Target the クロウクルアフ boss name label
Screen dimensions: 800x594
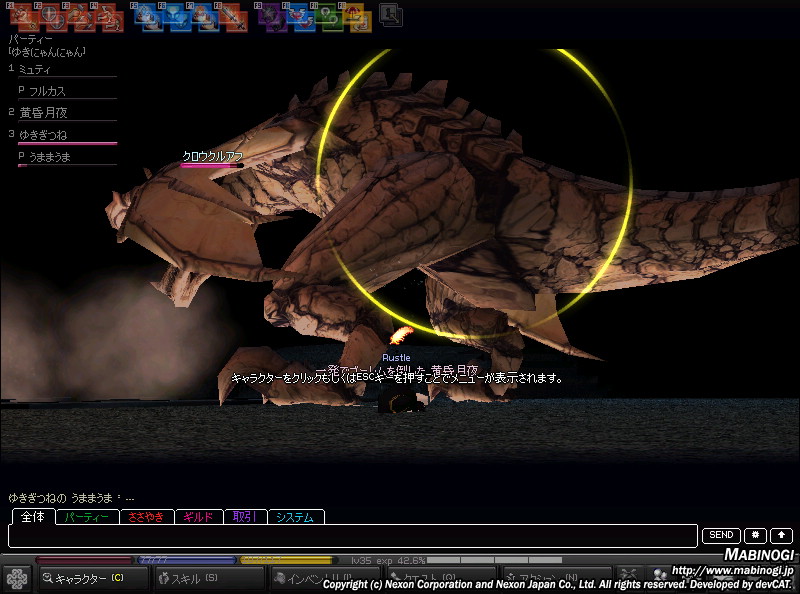coord(213,156)
